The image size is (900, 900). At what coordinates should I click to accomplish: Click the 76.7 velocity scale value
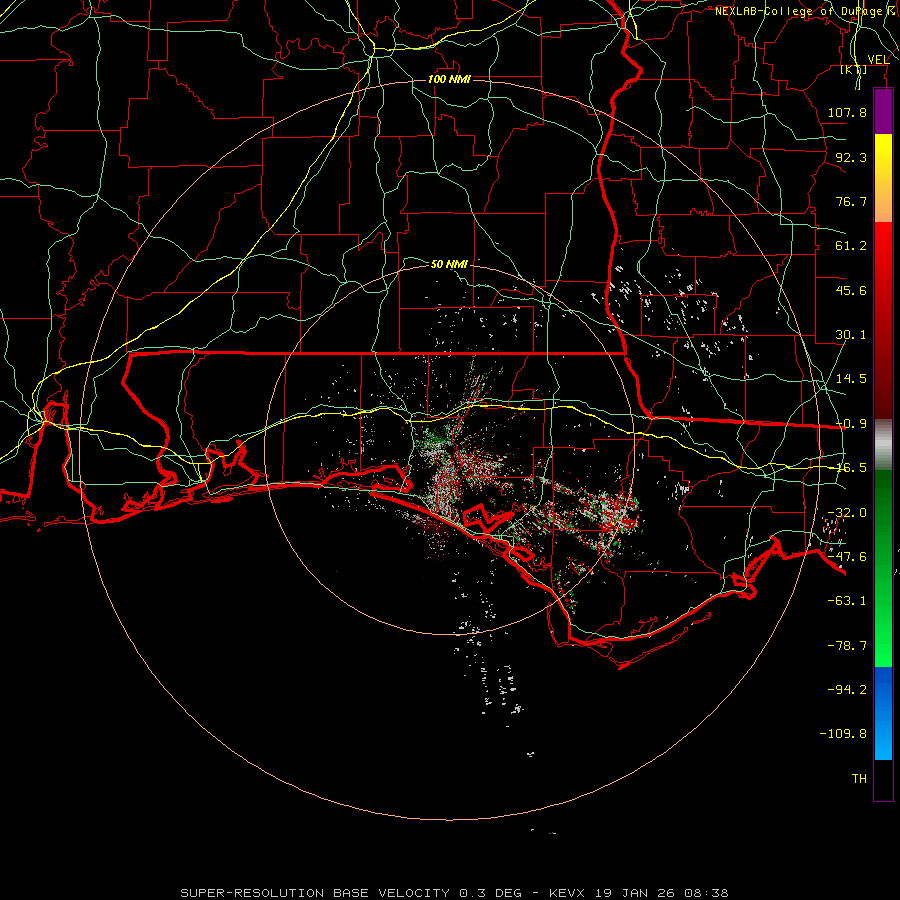click(x=851, y=201)
